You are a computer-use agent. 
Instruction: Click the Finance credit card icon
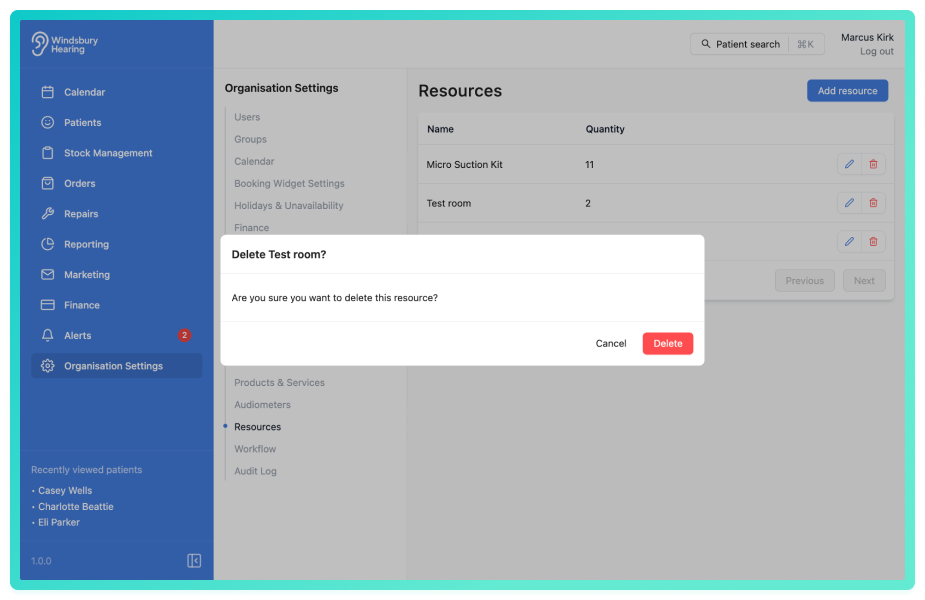pyautogui.click(x=48, y=305)
